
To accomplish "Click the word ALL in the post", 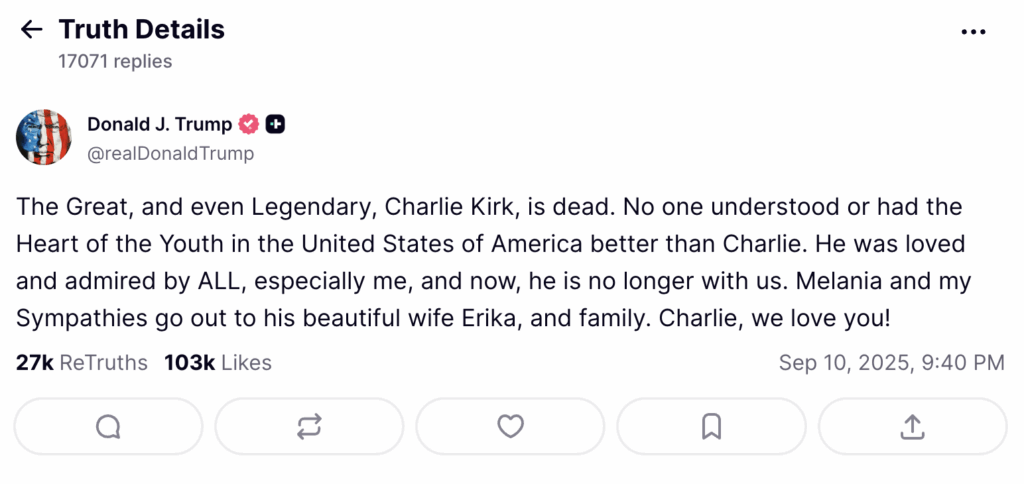I will coord(212,282).
